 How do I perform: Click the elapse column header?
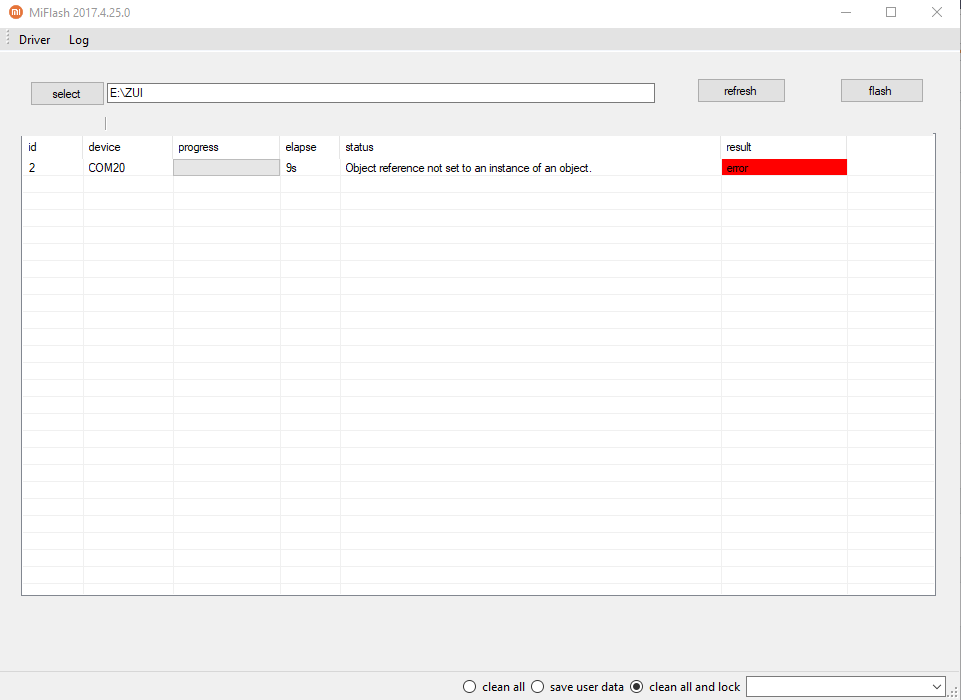[x=310, y=147]
